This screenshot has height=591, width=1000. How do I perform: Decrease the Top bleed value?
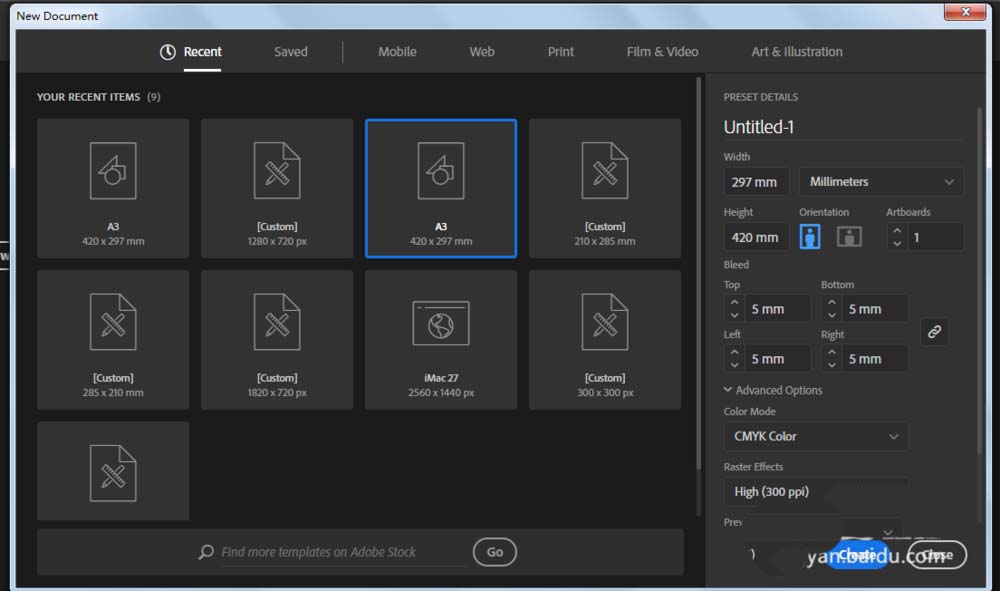[x=734, y=315]
